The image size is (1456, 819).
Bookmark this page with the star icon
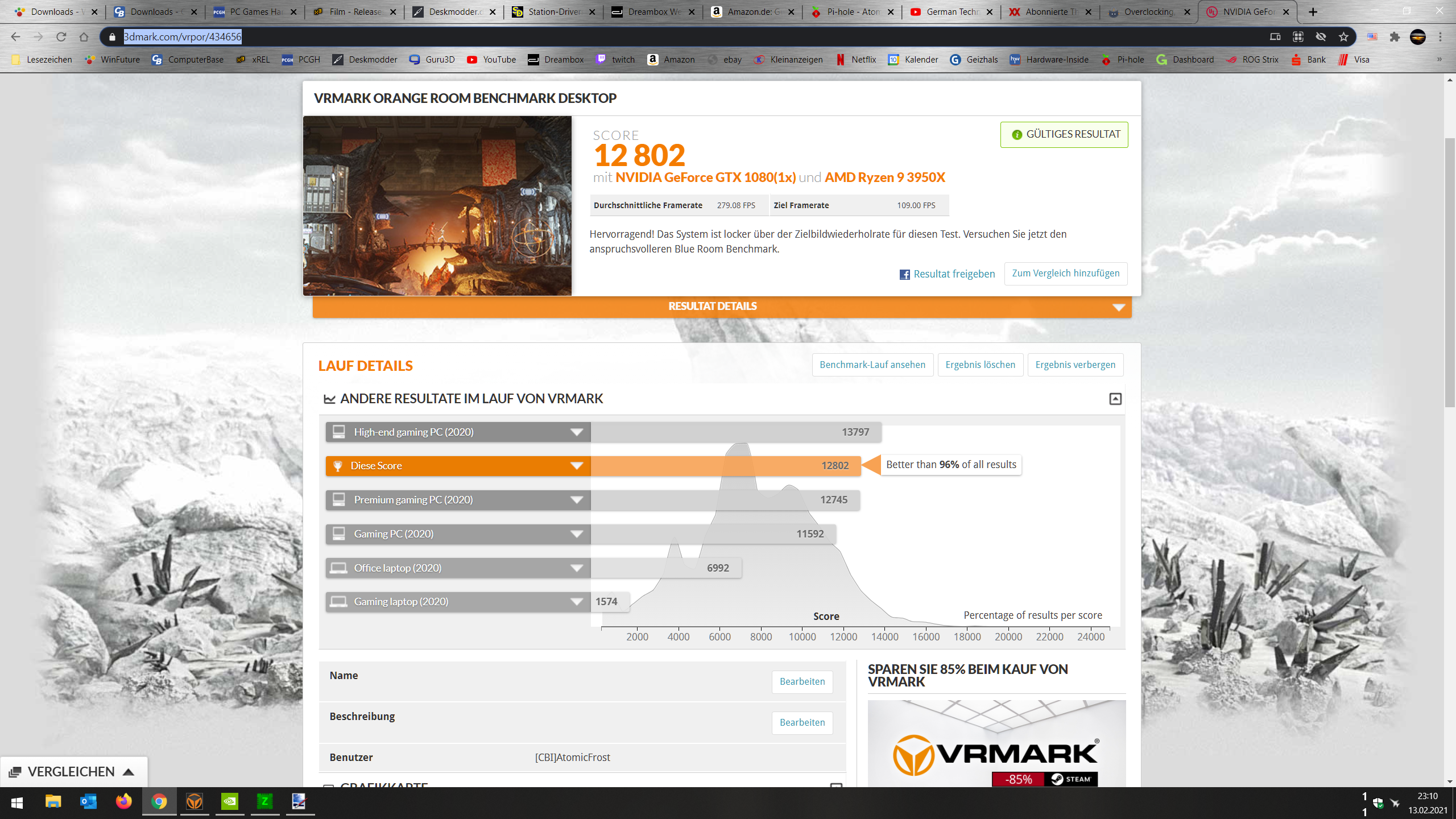pos(1343,37)
